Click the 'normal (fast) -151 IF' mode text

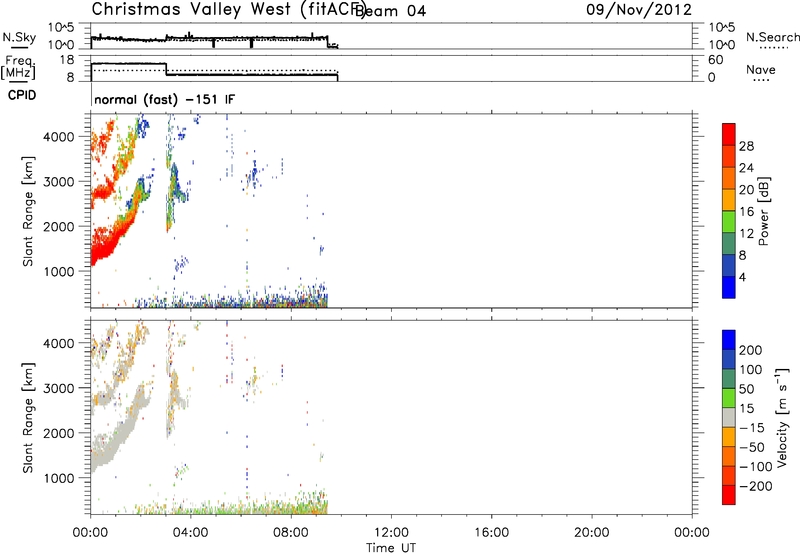point(165,99)
